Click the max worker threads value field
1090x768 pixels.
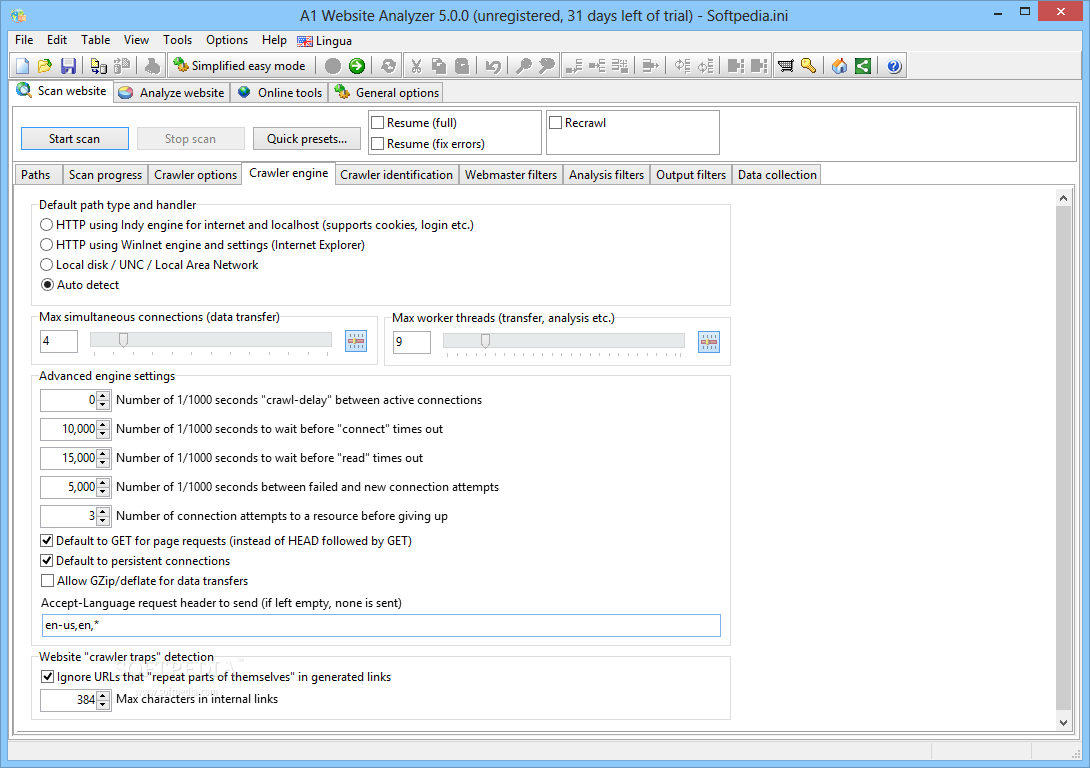click(412, 342)
